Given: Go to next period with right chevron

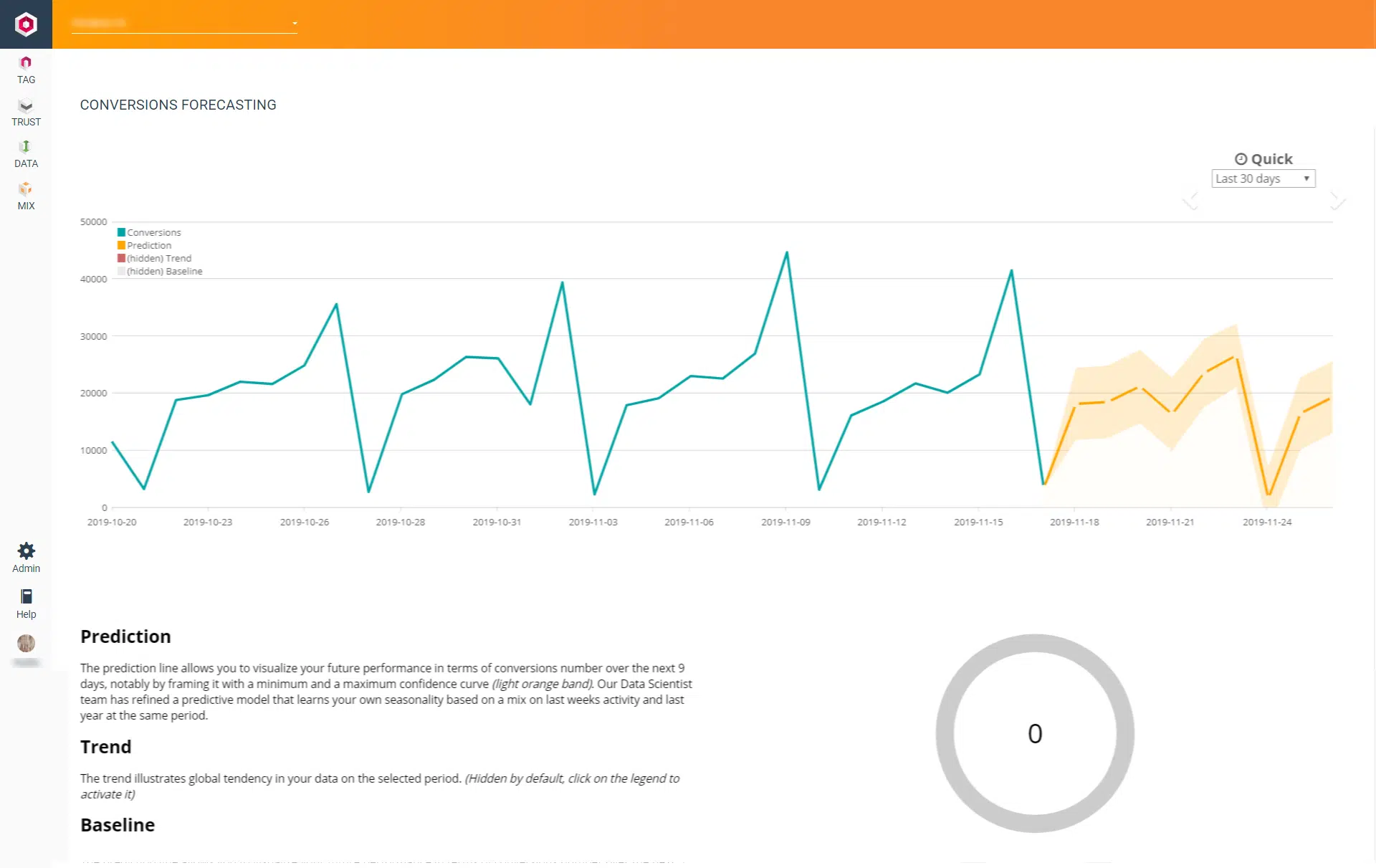Looking at the screenshot, I should click(x=1337, y=201).
